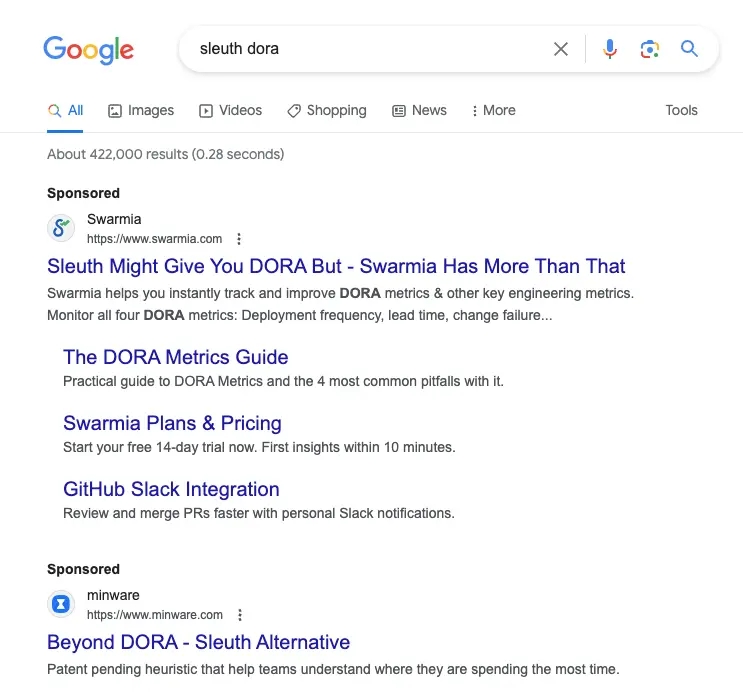Visit The DORA Metrics Guide link

click(x=175, y=358)
